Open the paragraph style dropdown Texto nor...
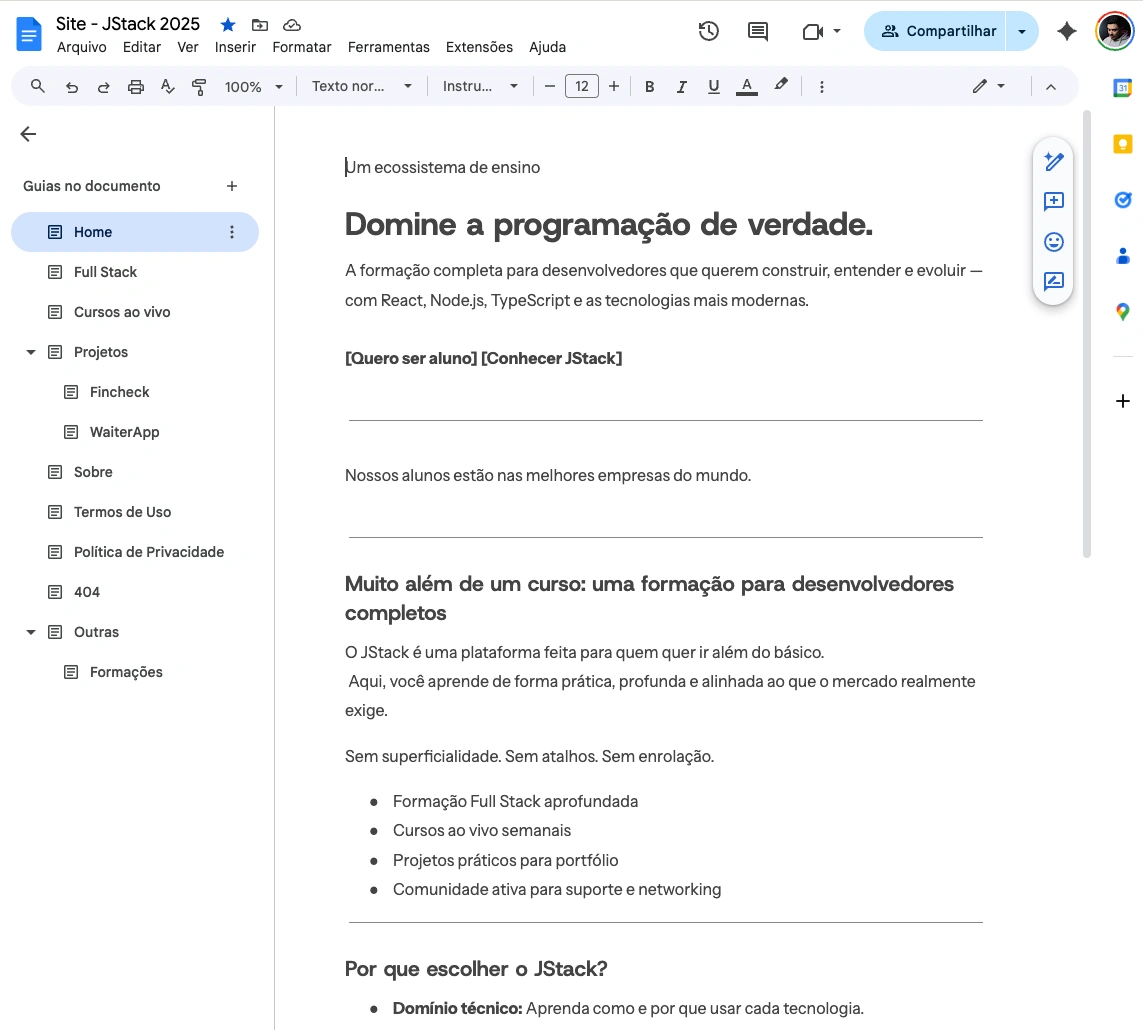 coord(362,87)
